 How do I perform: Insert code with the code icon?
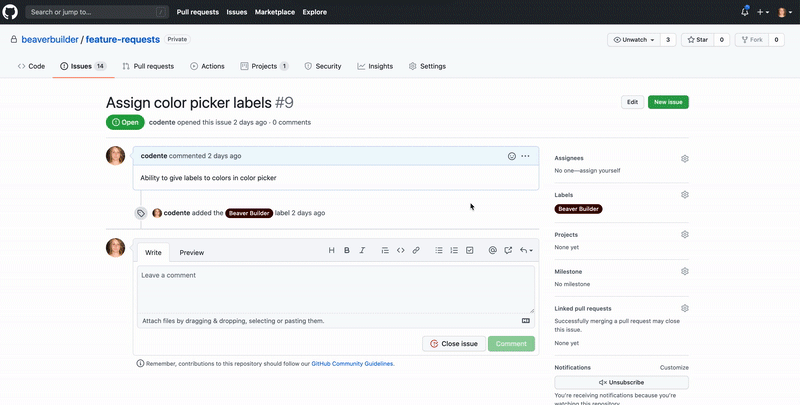tap(401, 250)
